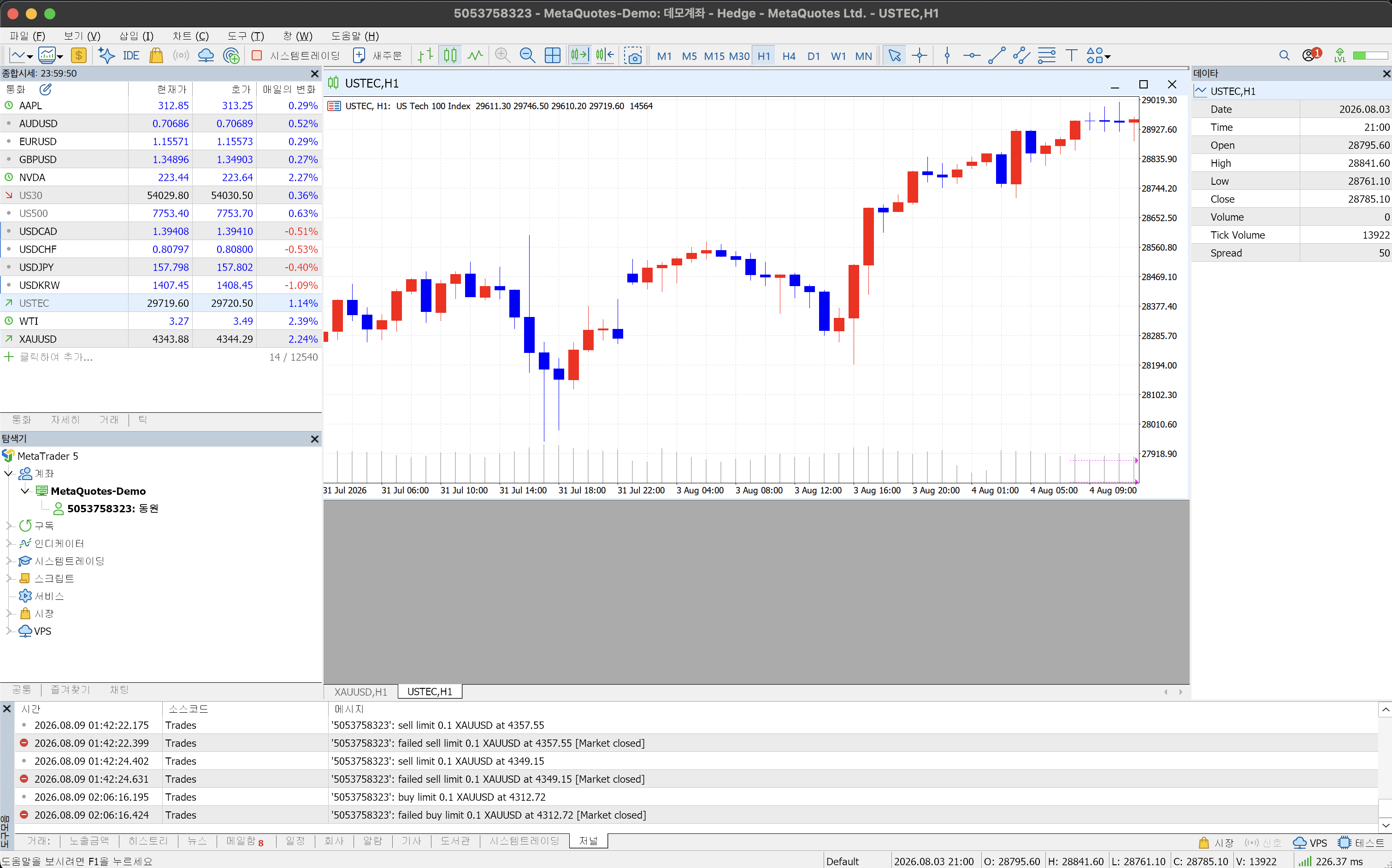Viewport: 1392px width, 868px height.
Task: Select the vertical line drawing tool
Action: tap(947, 56)
